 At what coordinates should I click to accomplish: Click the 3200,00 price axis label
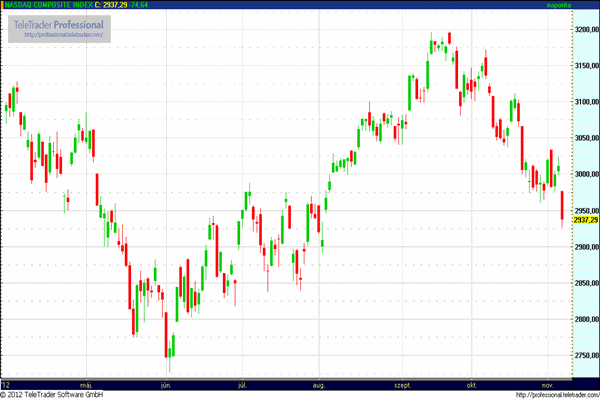587,30
